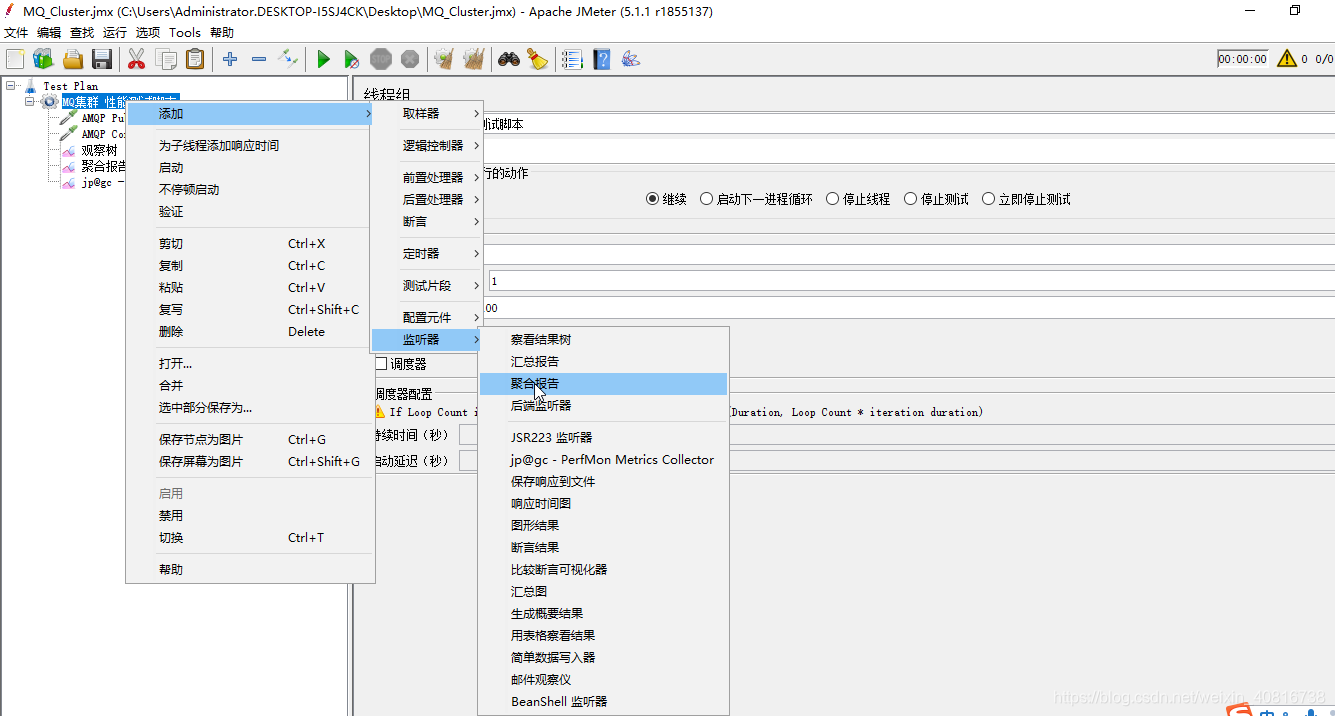The height and width of the screenshot is (716, 1335).
Task: Choose 用表格察看结果 listener
Action: click(604, 635)
